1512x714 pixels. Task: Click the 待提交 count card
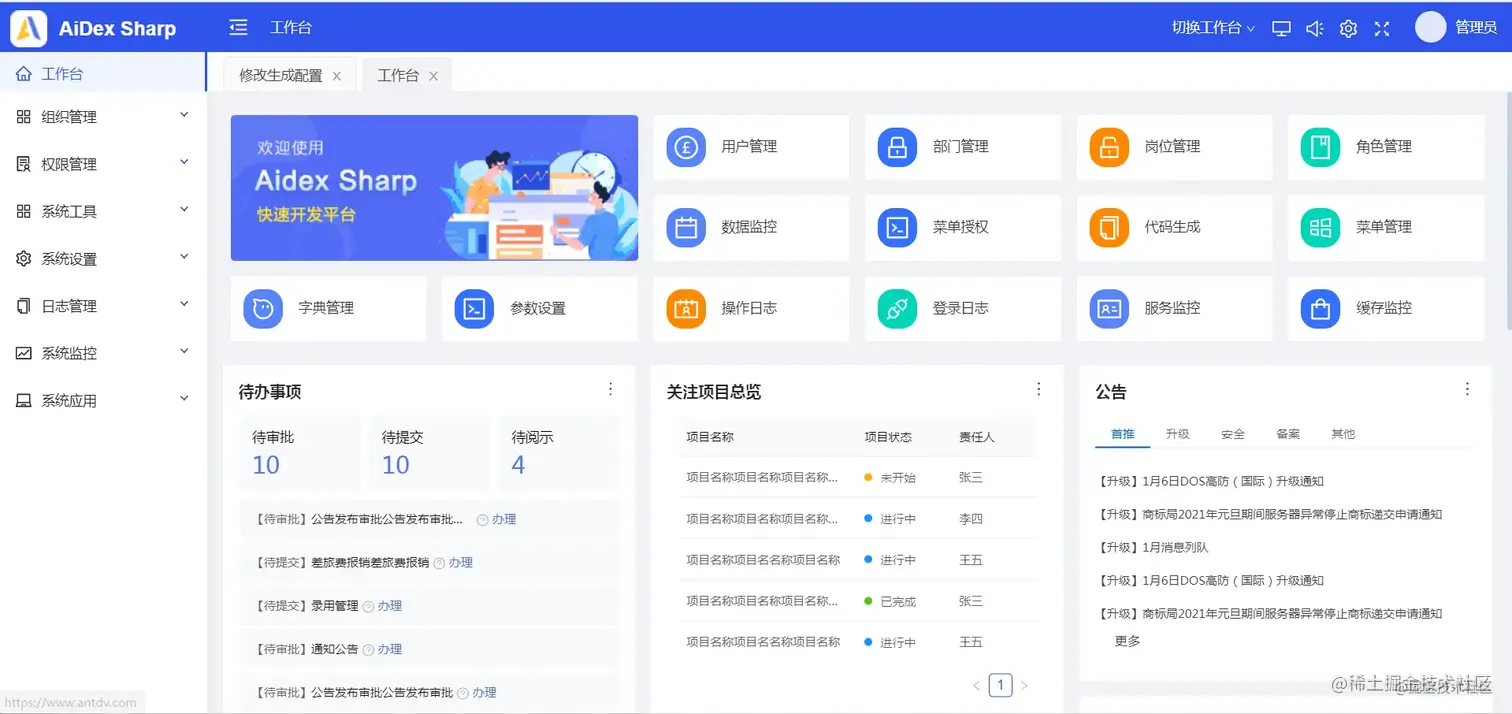pyautogui.click(x=429, y=453)
